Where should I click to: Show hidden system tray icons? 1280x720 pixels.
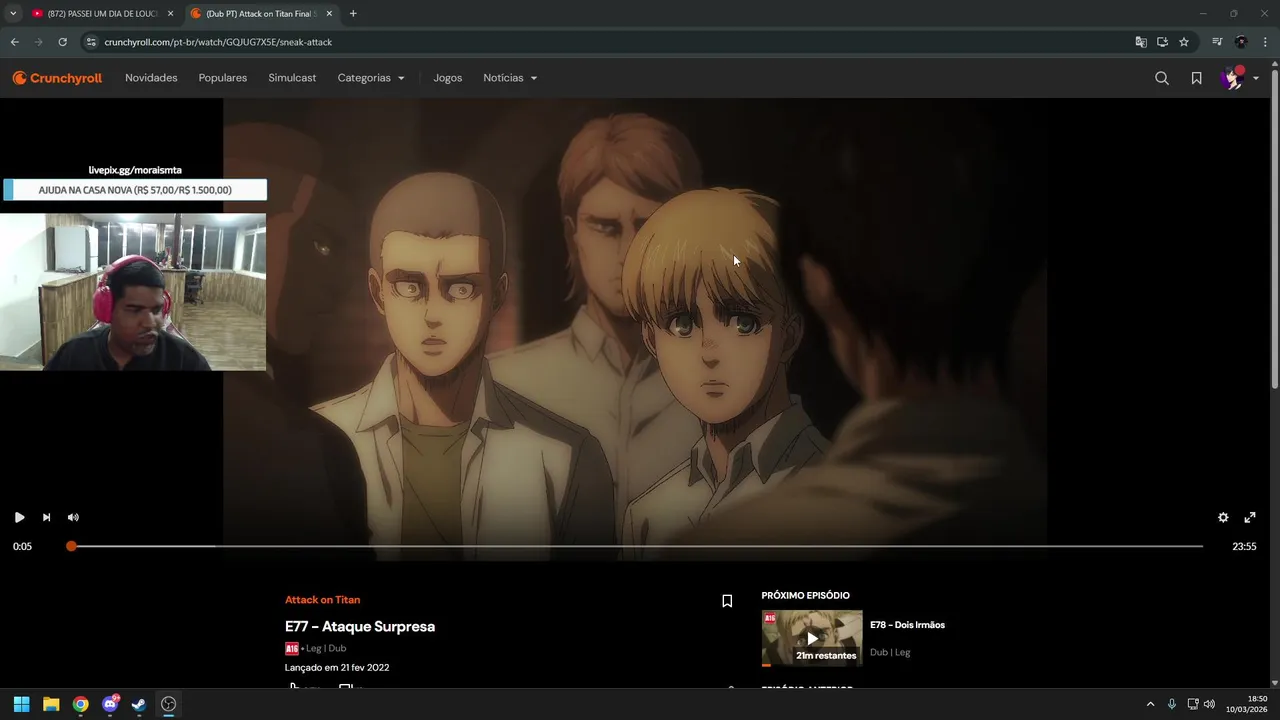1150,704
